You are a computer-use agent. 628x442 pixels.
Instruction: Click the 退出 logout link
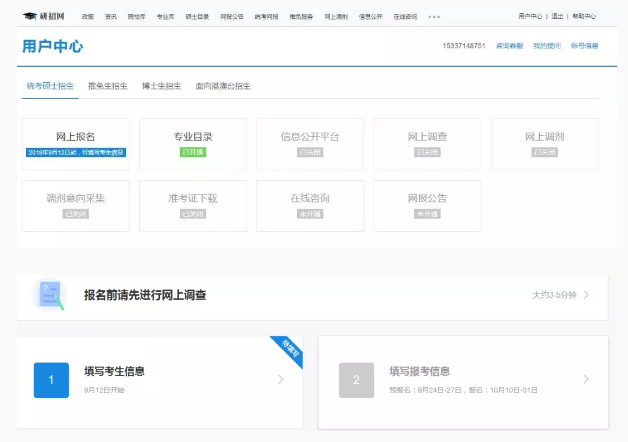(557, 16)
